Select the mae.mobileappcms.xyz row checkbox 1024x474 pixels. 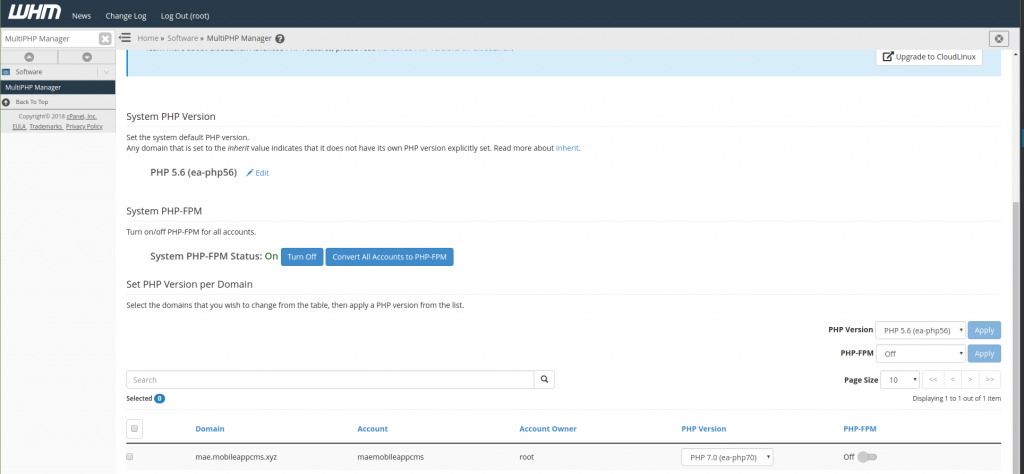130,457
